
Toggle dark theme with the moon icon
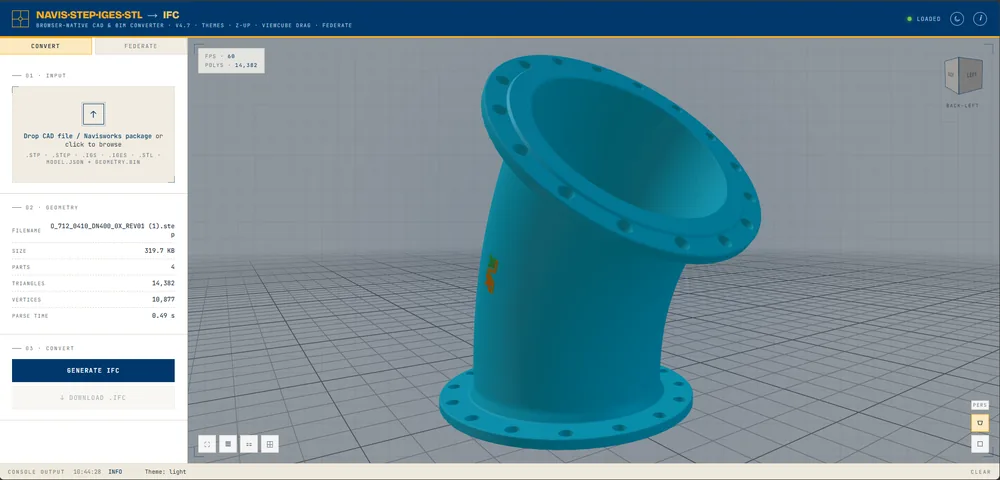(x=957, y=18)
